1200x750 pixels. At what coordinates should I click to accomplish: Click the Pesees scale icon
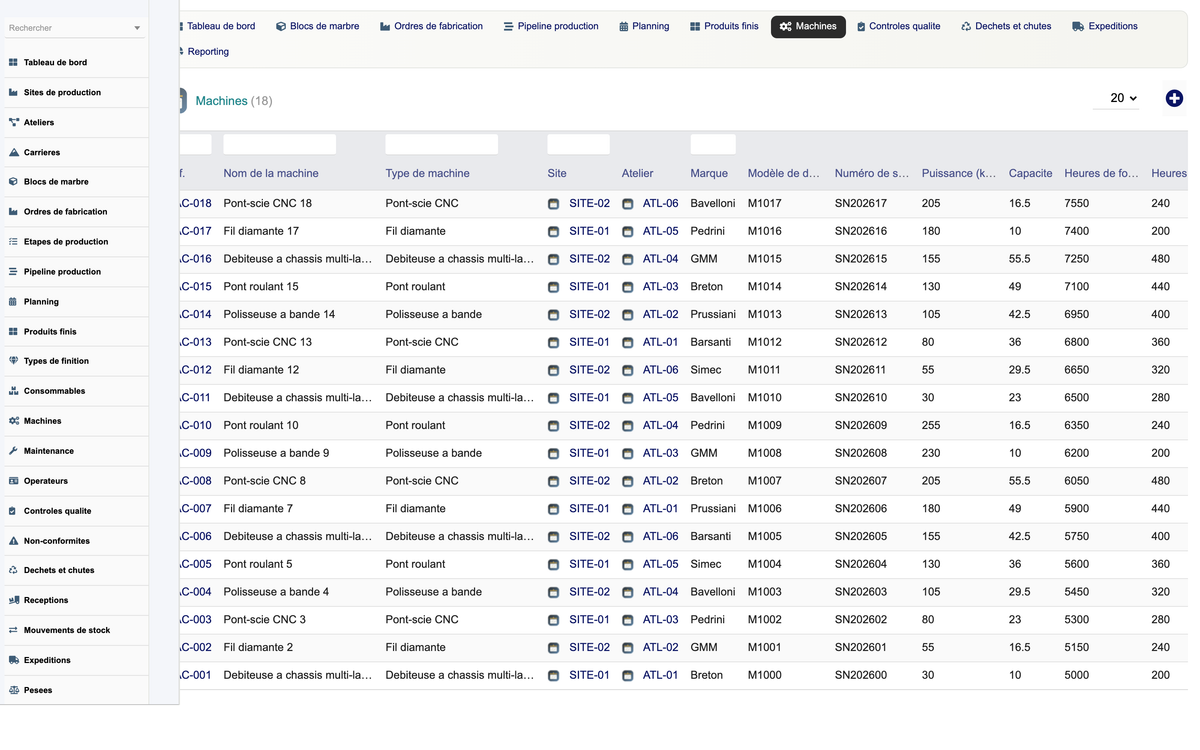13,690
